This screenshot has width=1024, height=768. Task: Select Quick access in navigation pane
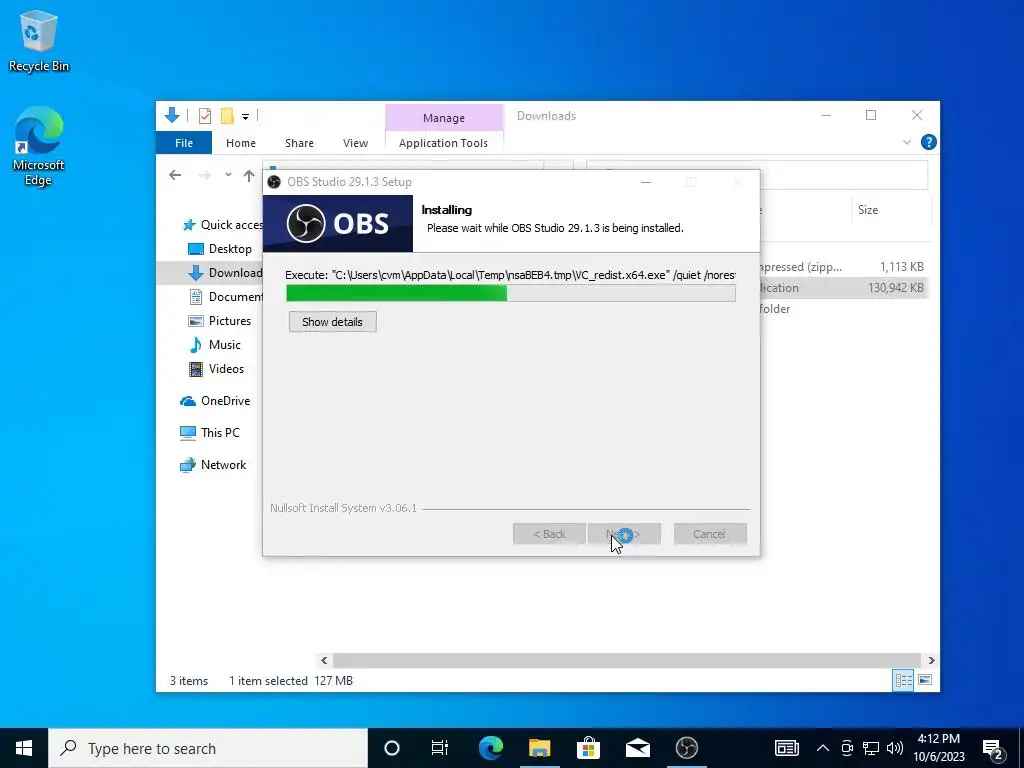[223, 225]
